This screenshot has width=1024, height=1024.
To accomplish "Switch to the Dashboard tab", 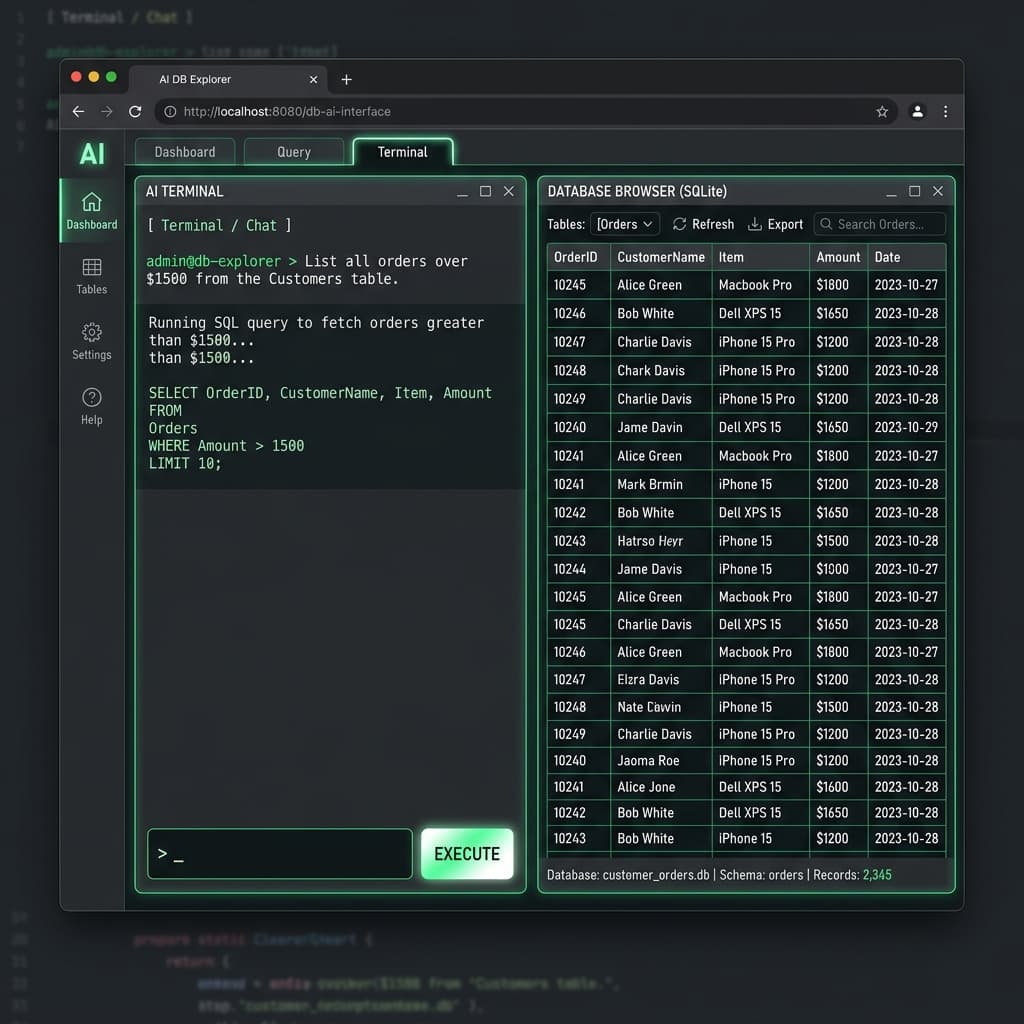I will point(185,152).
